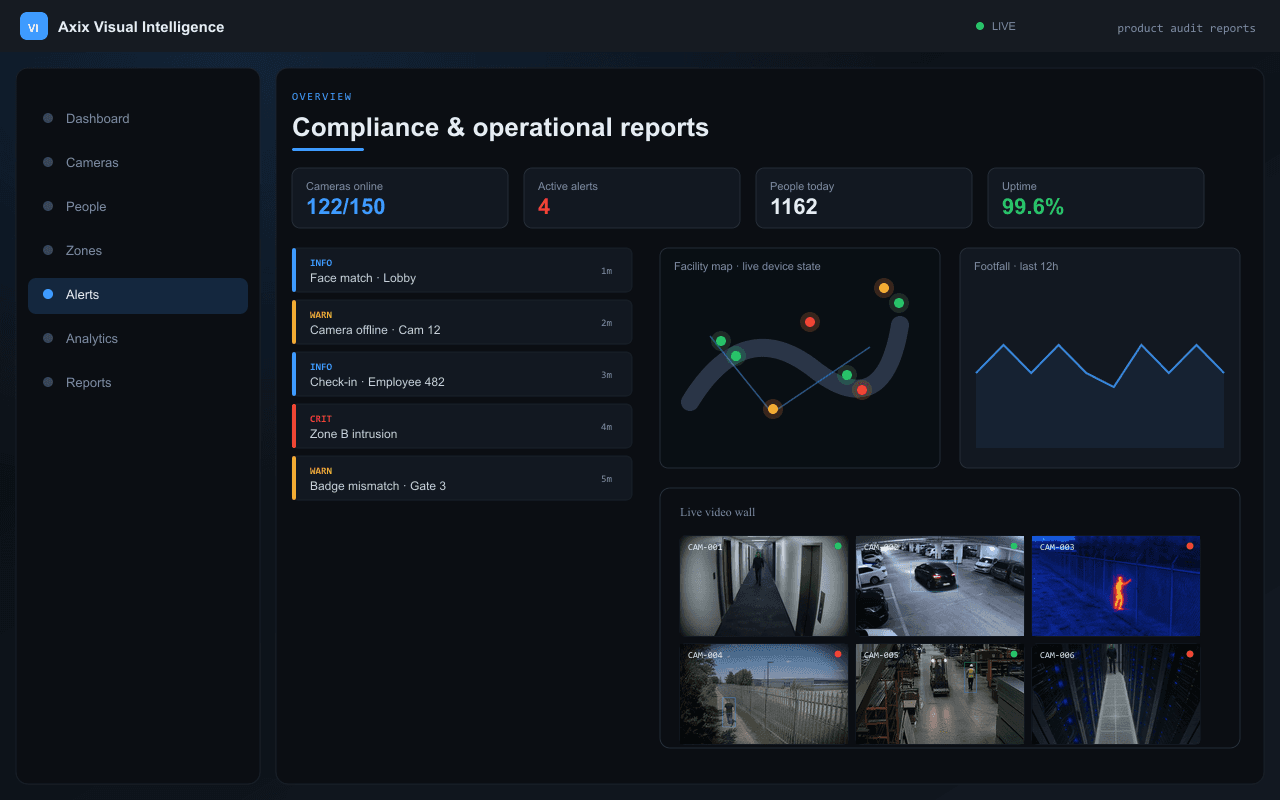Click the status dot on CAM-006 feed

tap(1190, 654)
